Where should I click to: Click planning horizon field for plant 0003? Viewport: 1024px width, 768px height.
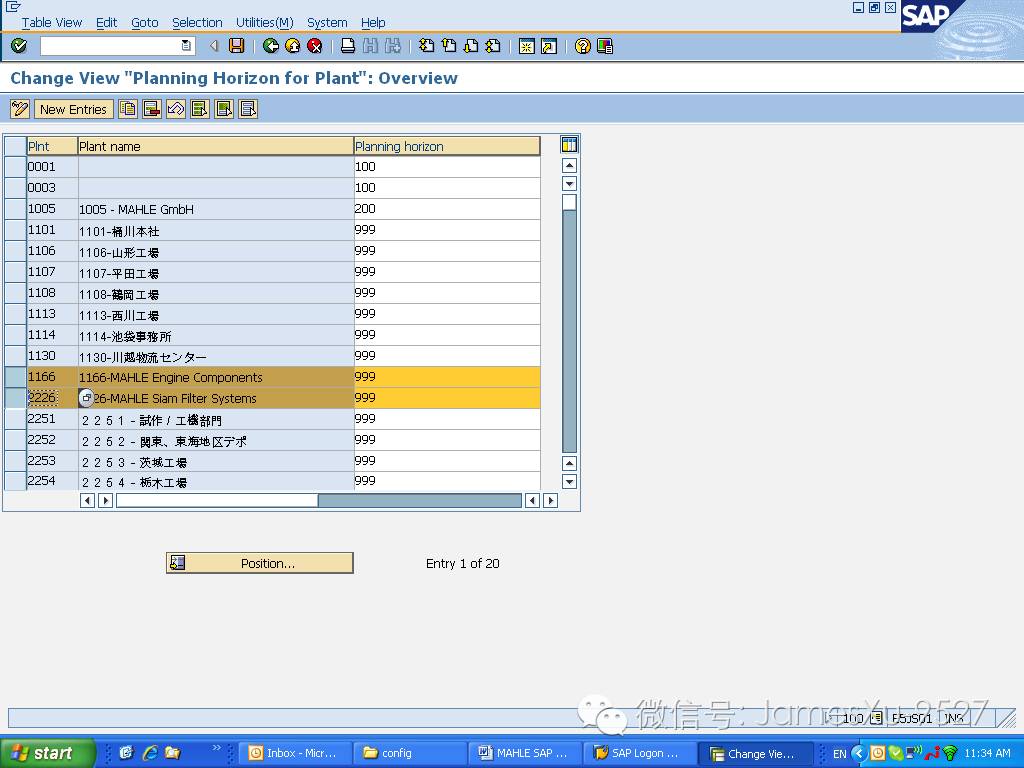447,187
